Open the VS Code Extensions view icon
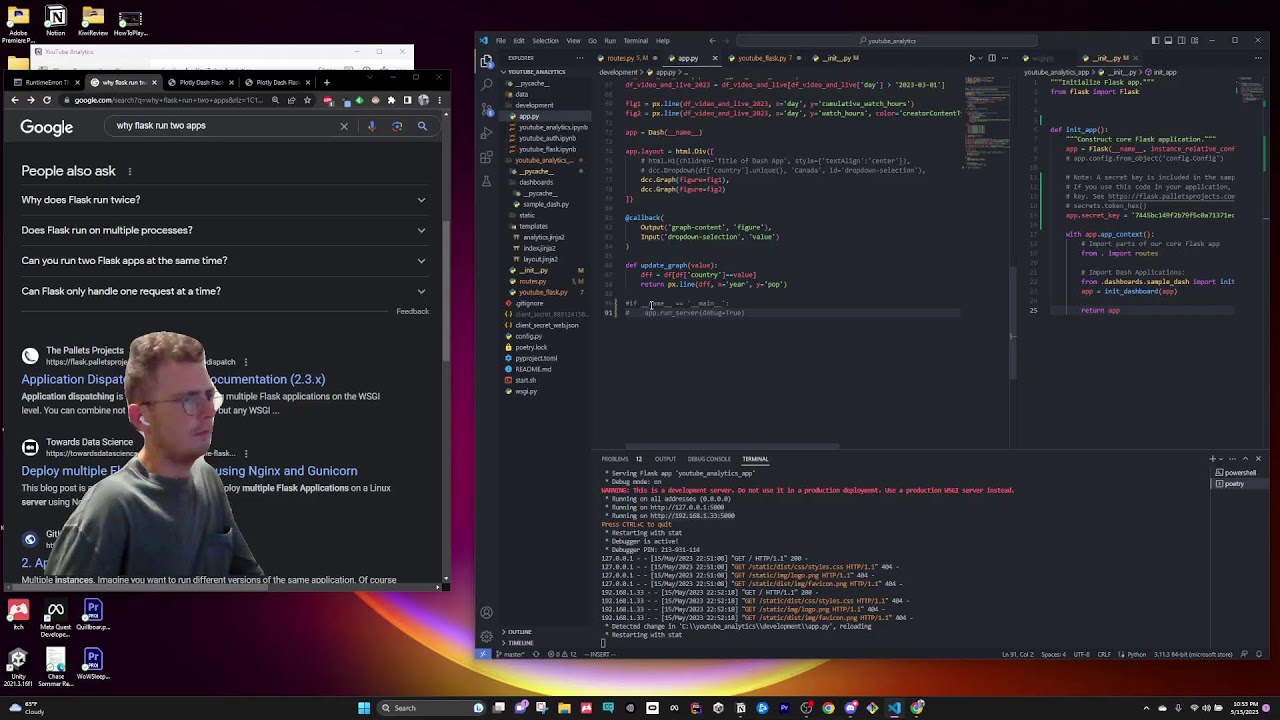The height and width of the screenshot is (720, 1280). [487, 157]
